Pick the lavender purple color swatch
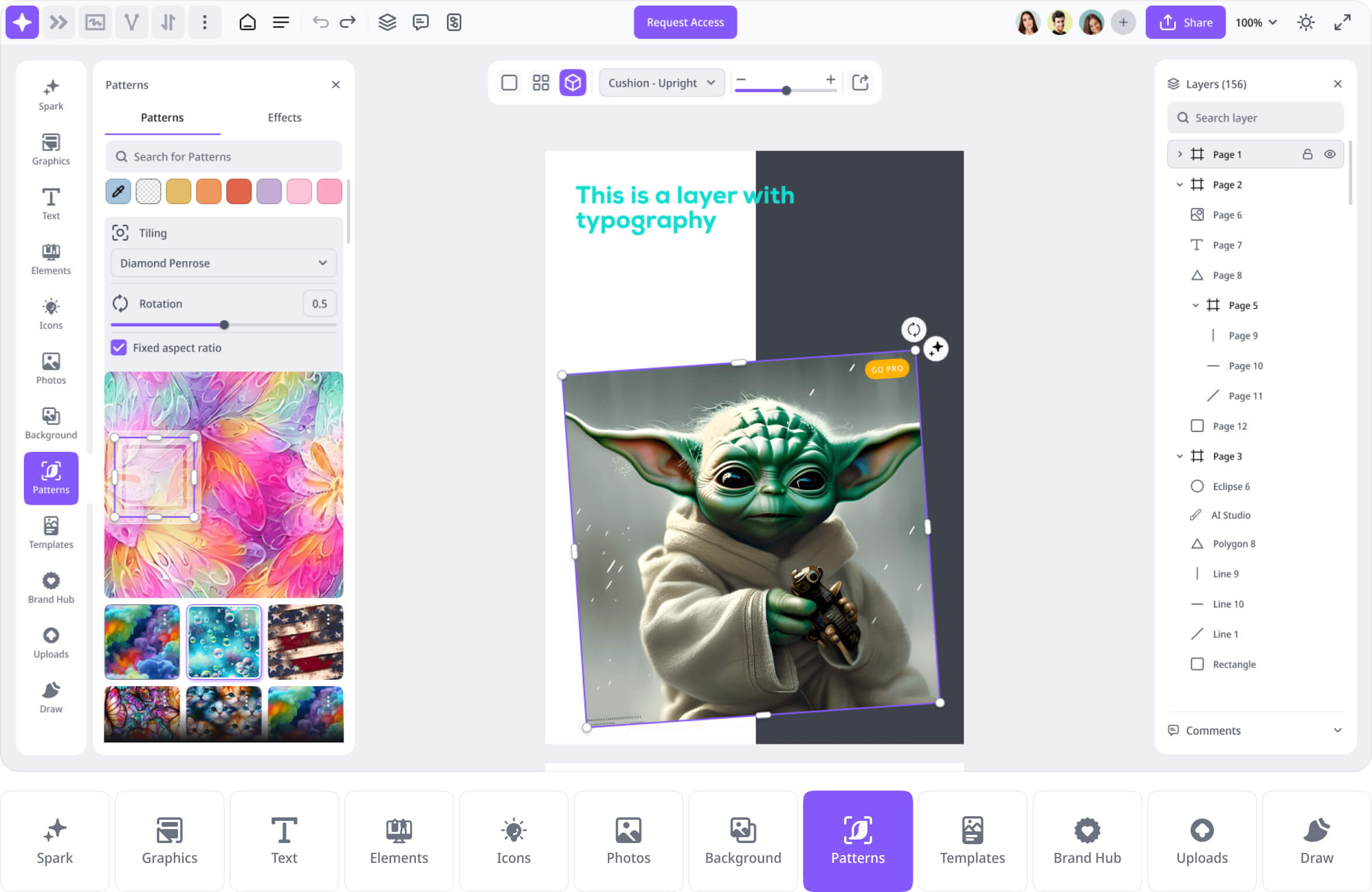This screenshot has height=892, width=1372. [269, 191]
